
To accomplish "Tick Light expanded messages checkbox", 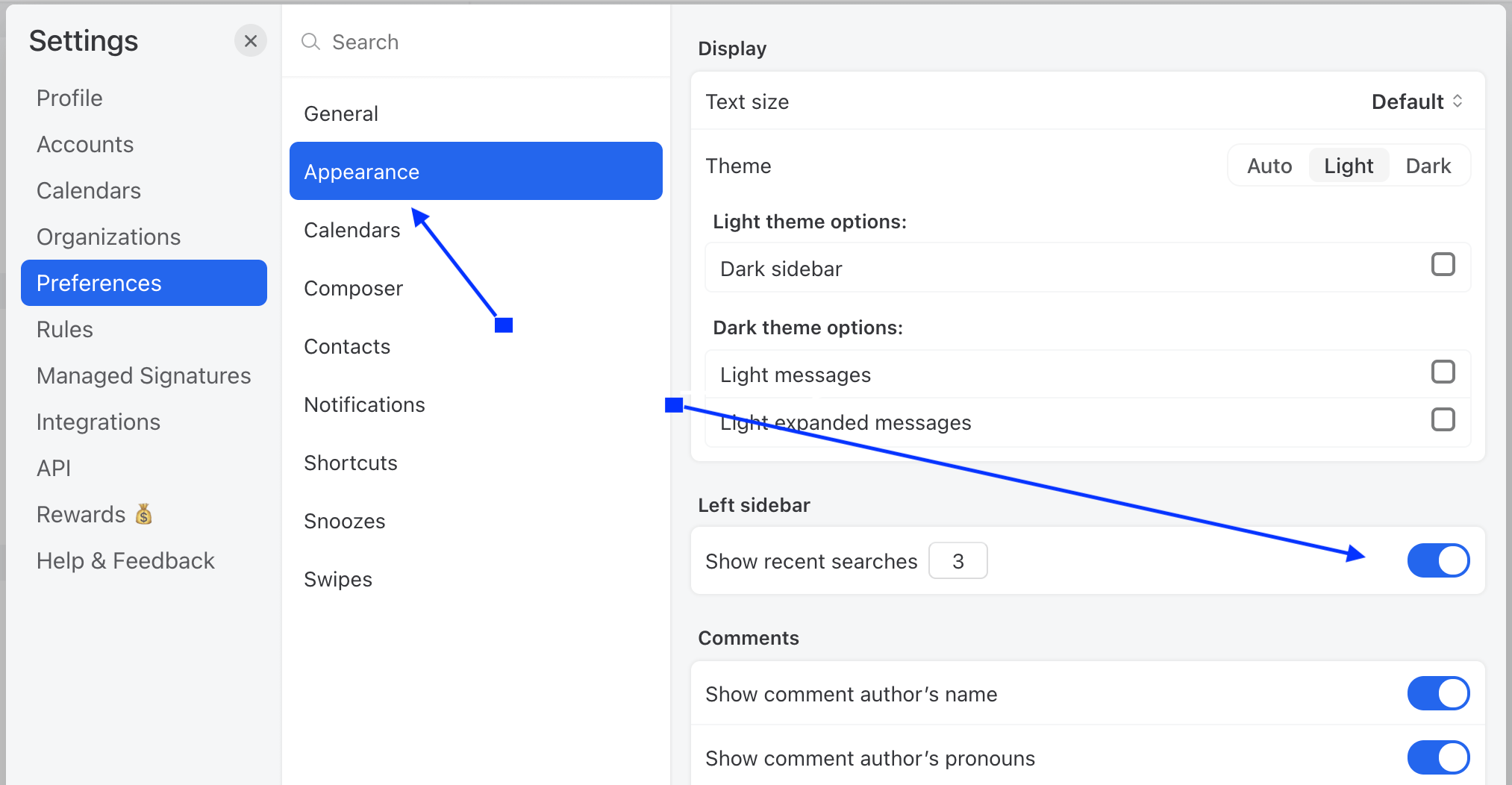I will [1443, 419].
